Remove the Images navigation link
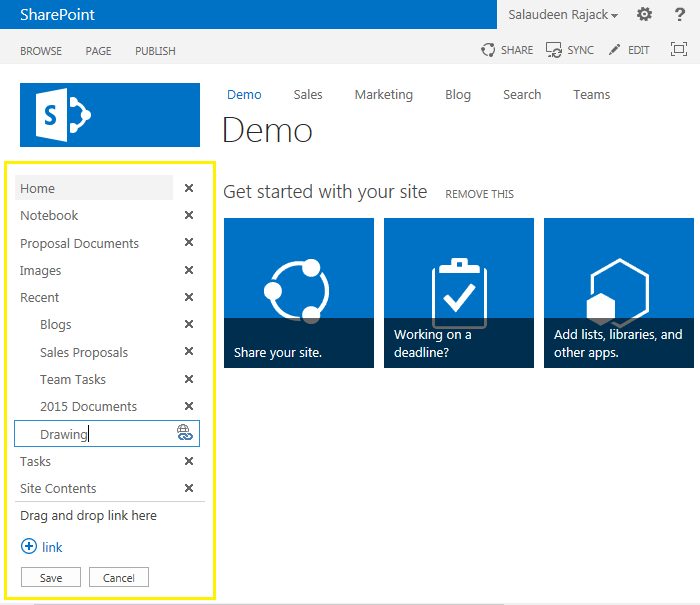The width and height of the screenshot is (700, 605). click(x=189, y=270)
